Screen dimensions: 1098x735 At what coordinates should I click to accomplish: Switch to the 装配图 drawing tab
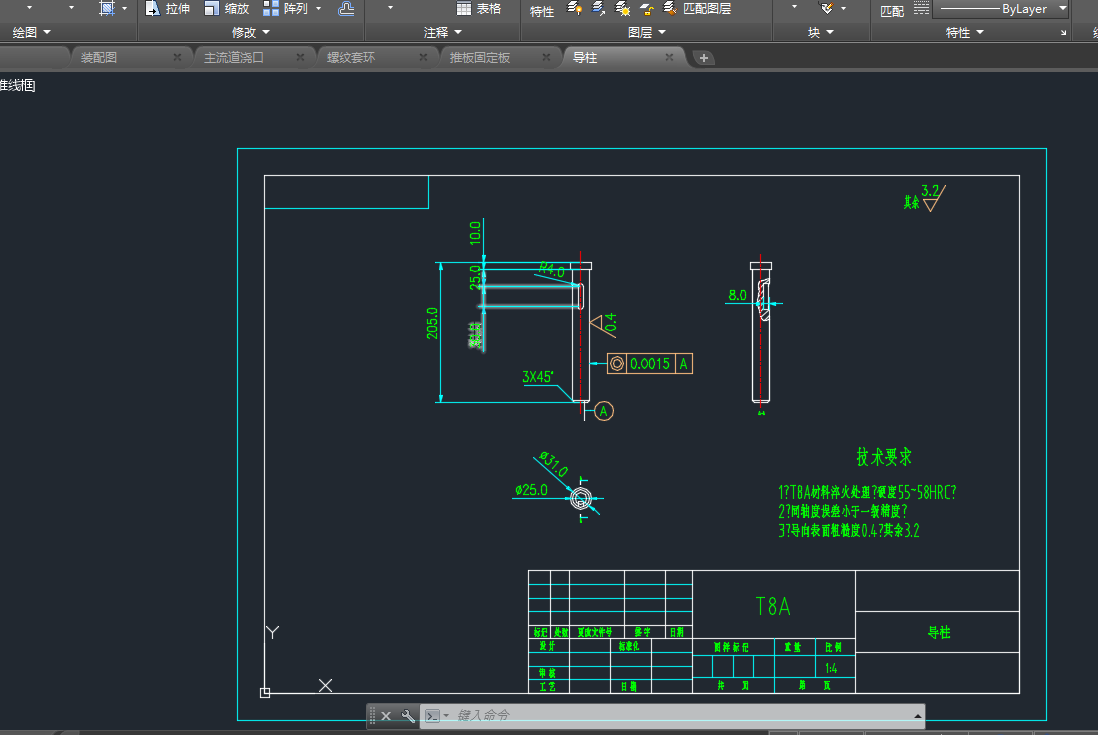click(x=99, y=58)
